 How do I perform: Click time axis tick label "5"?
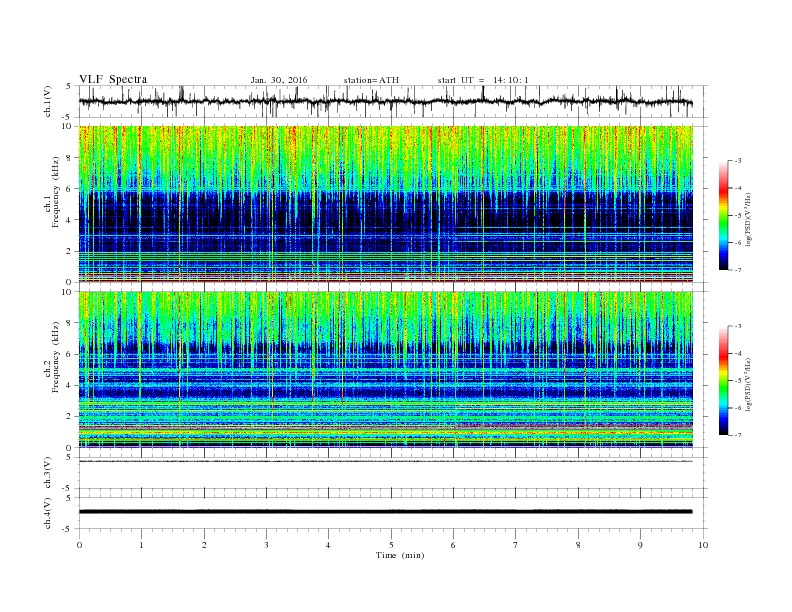pyautogui.click(x=391, y=545)
